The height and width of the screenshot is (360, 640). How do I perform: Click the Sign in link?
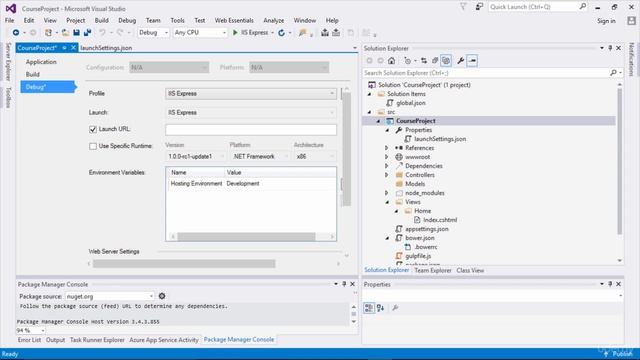pos(606,21)
